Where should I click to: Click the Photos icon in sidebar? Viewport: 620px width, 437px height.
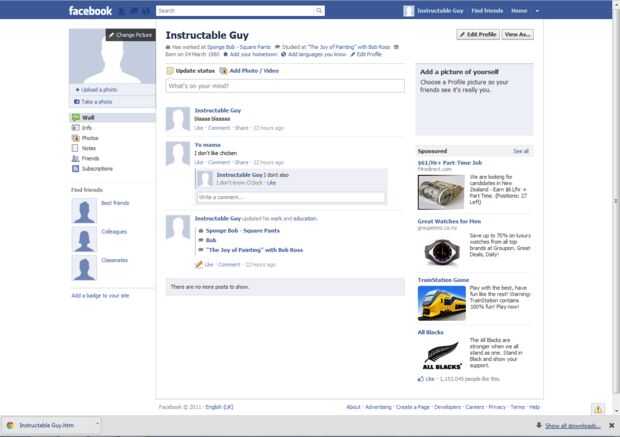pyautogui.click(x=76, y=138)
